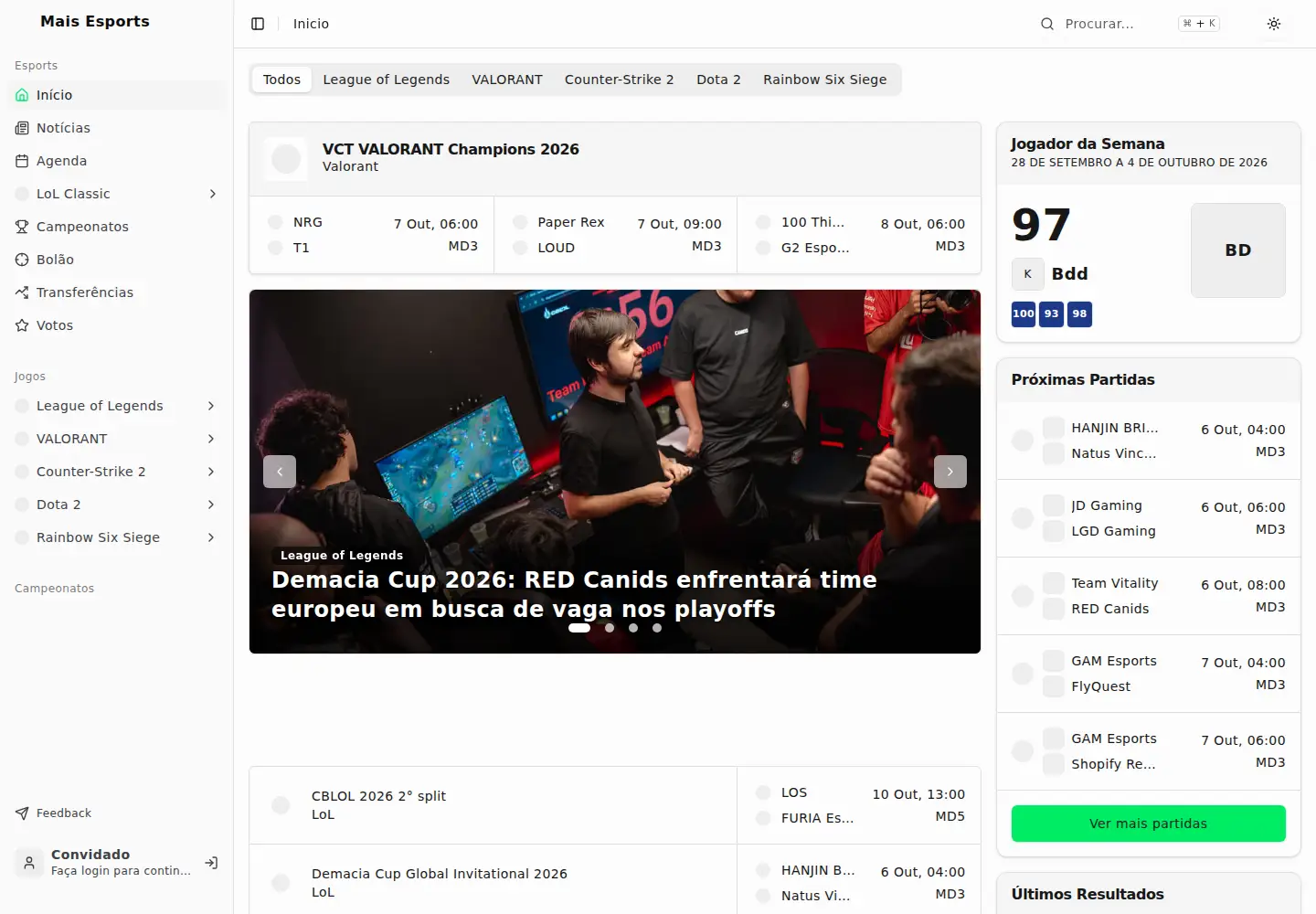
Task: Jump to second carousel slide dot
Action: 610,628
